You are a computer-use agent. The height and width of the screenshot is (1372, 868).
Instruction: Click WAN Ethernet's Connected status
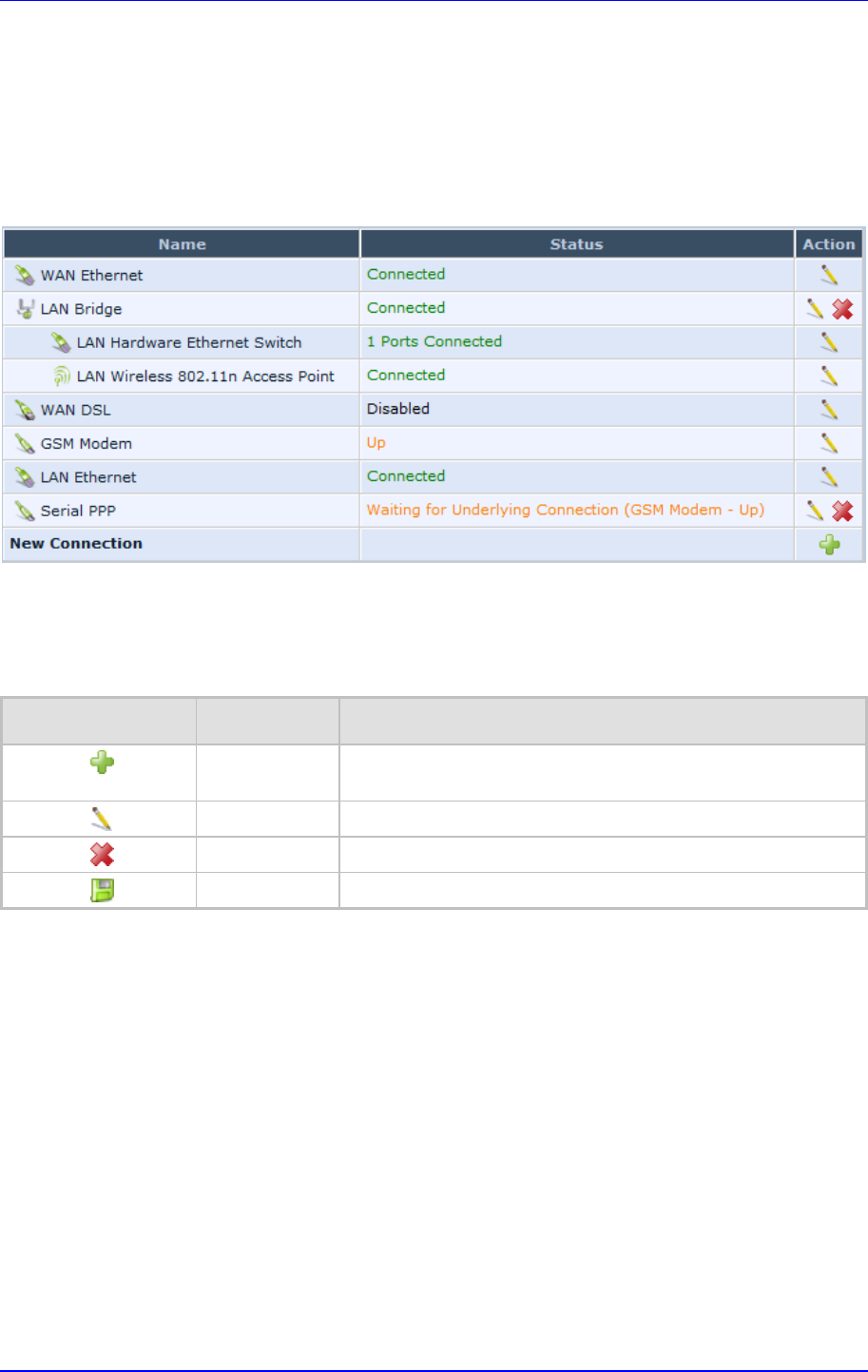(406, 274)
